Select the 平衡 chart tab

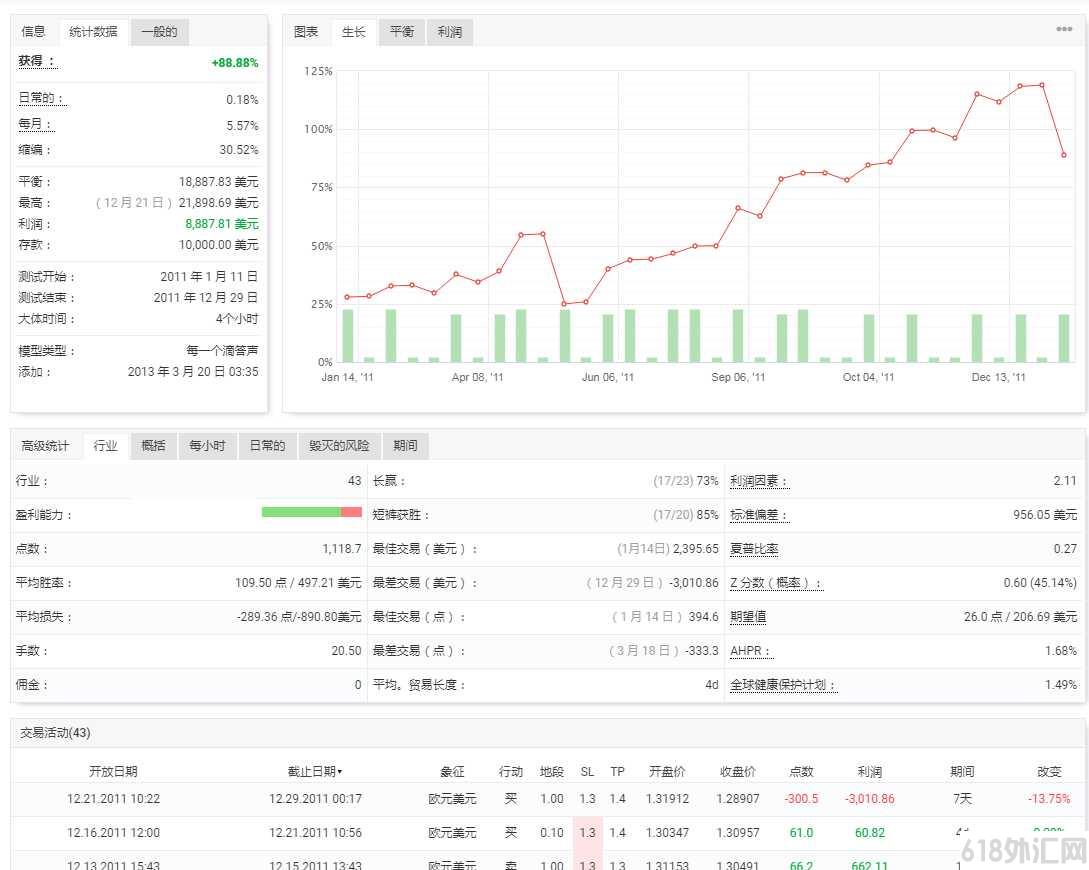(401, 32)
